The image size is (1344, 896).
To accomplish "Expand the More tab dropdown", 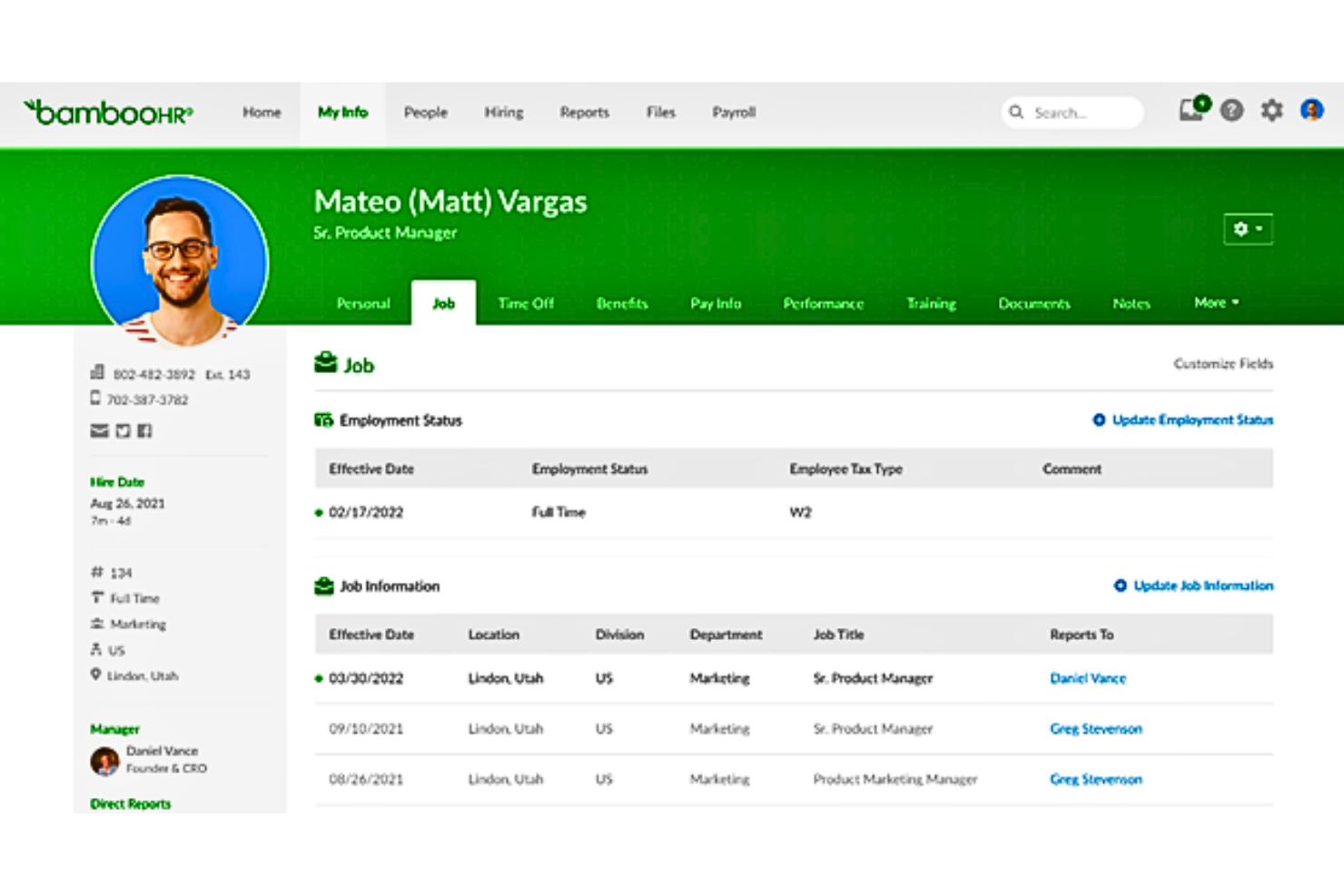I will 1216,302.
